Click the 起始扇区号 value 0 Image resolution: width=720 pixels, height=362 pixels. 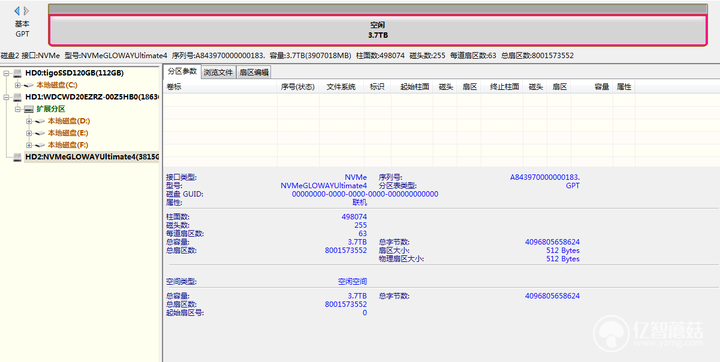tap(365, 313)
